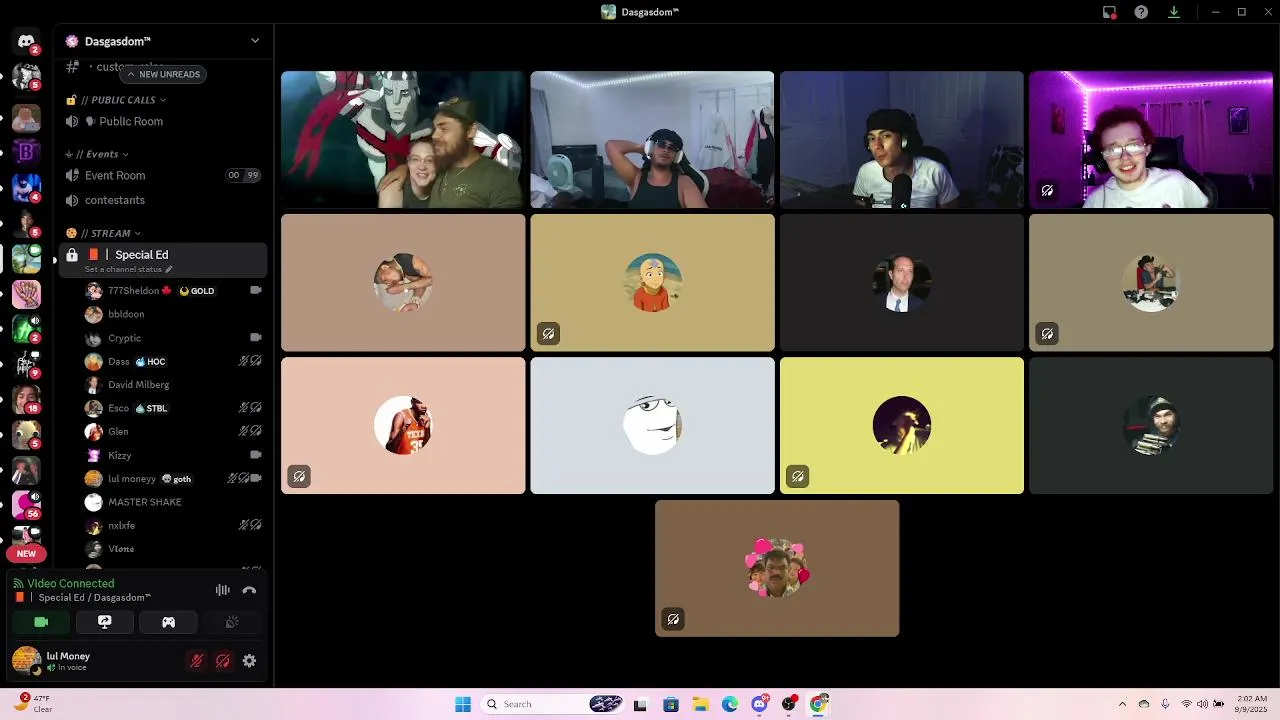The height and width of the screenshot is (720, 1280).
Task: Click the speaker icon beside contestants
Action: pyautogui.click(x=72, y=200)
